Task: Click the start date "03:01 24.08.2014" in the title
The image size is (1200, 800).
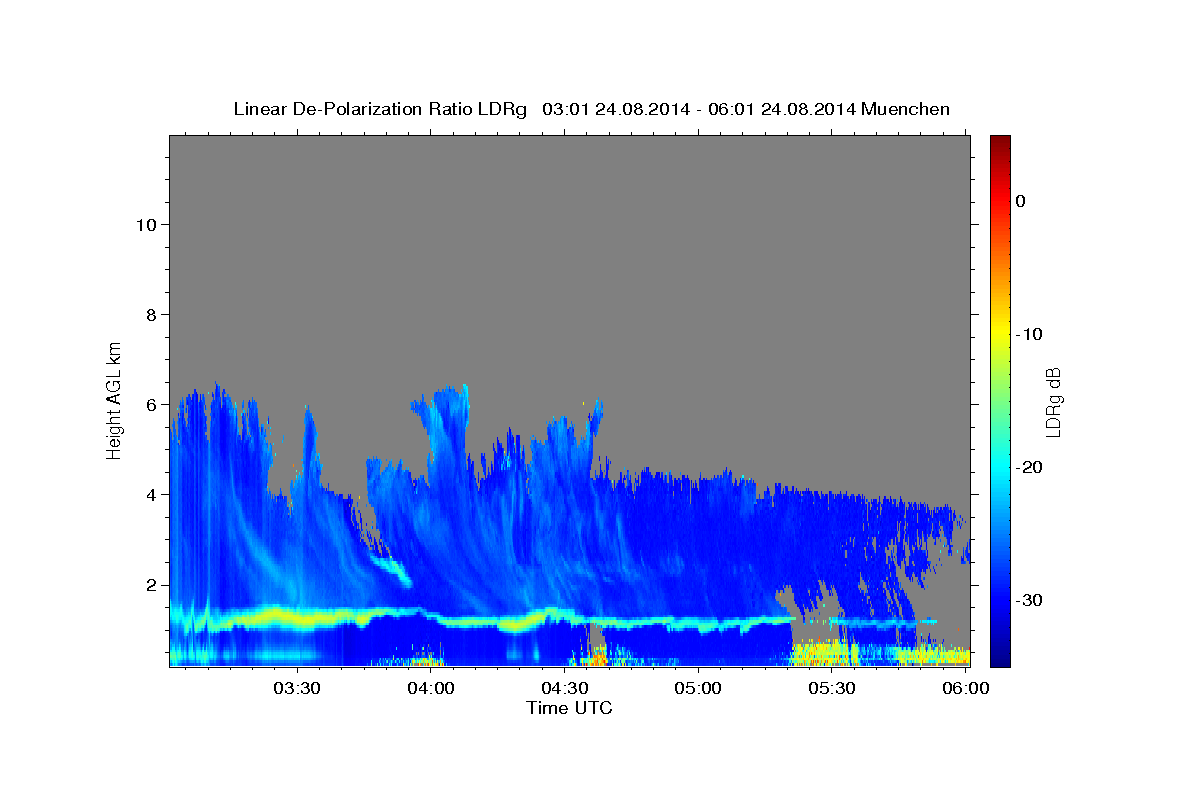Action: click(x=615, y=109)
